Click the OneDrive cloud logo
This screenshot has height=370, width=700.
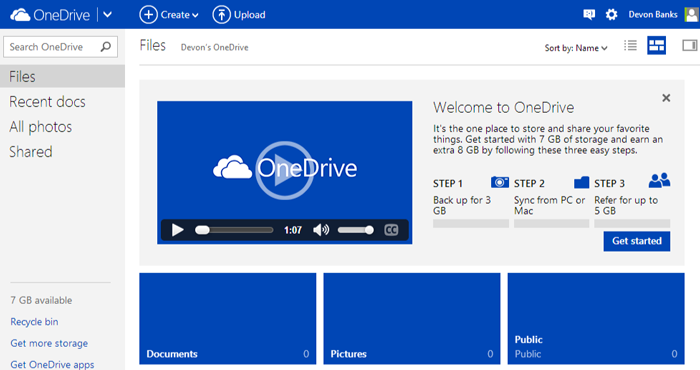[20, 15]
